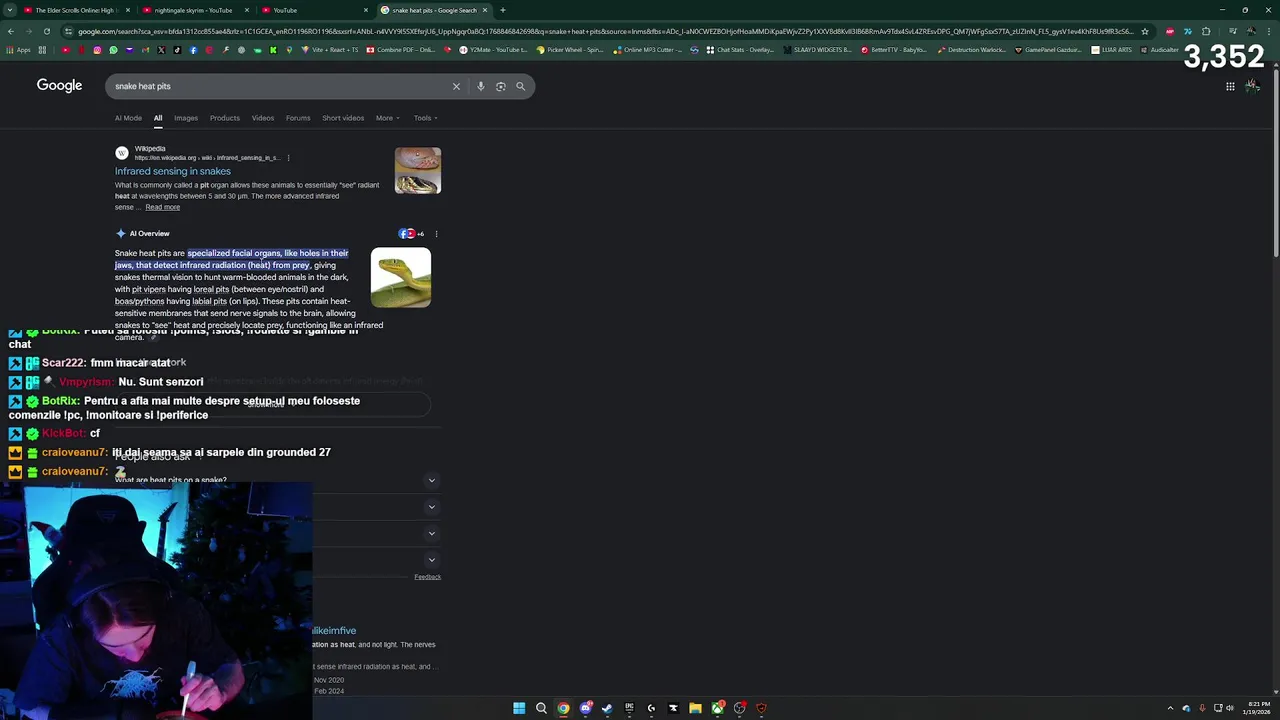The height and width of the screenshot is (720, 1280).
Task: Reload the page in Chrome
Action: point(46,31)
